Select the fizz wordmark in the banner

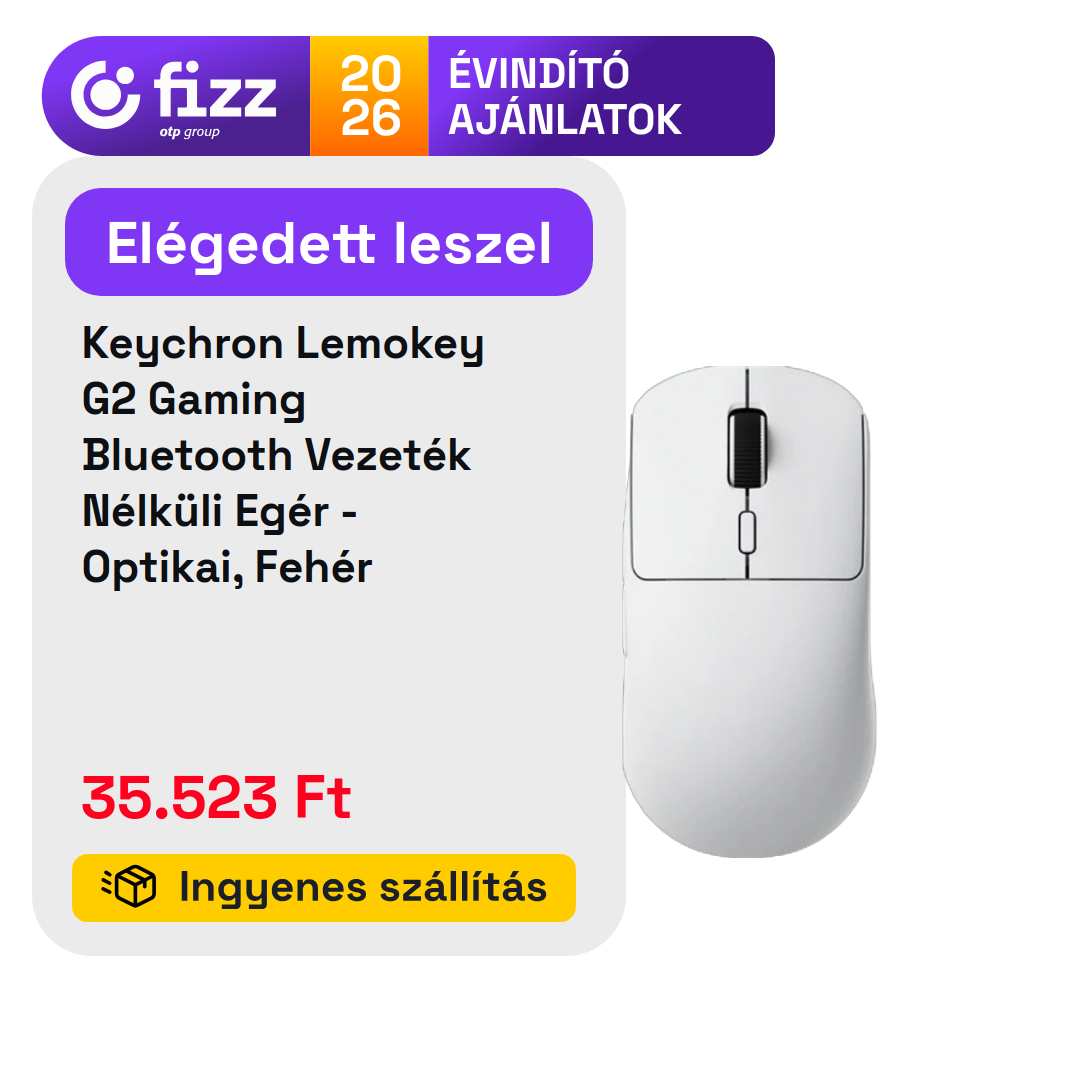tap(215, 90)
